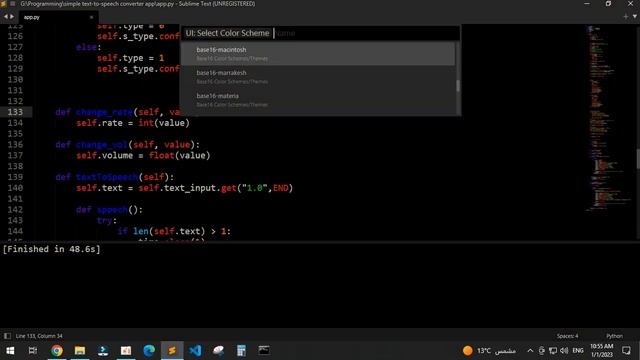
Task: Open the Command Prompt taskbar icon
Action: (264, 351)
